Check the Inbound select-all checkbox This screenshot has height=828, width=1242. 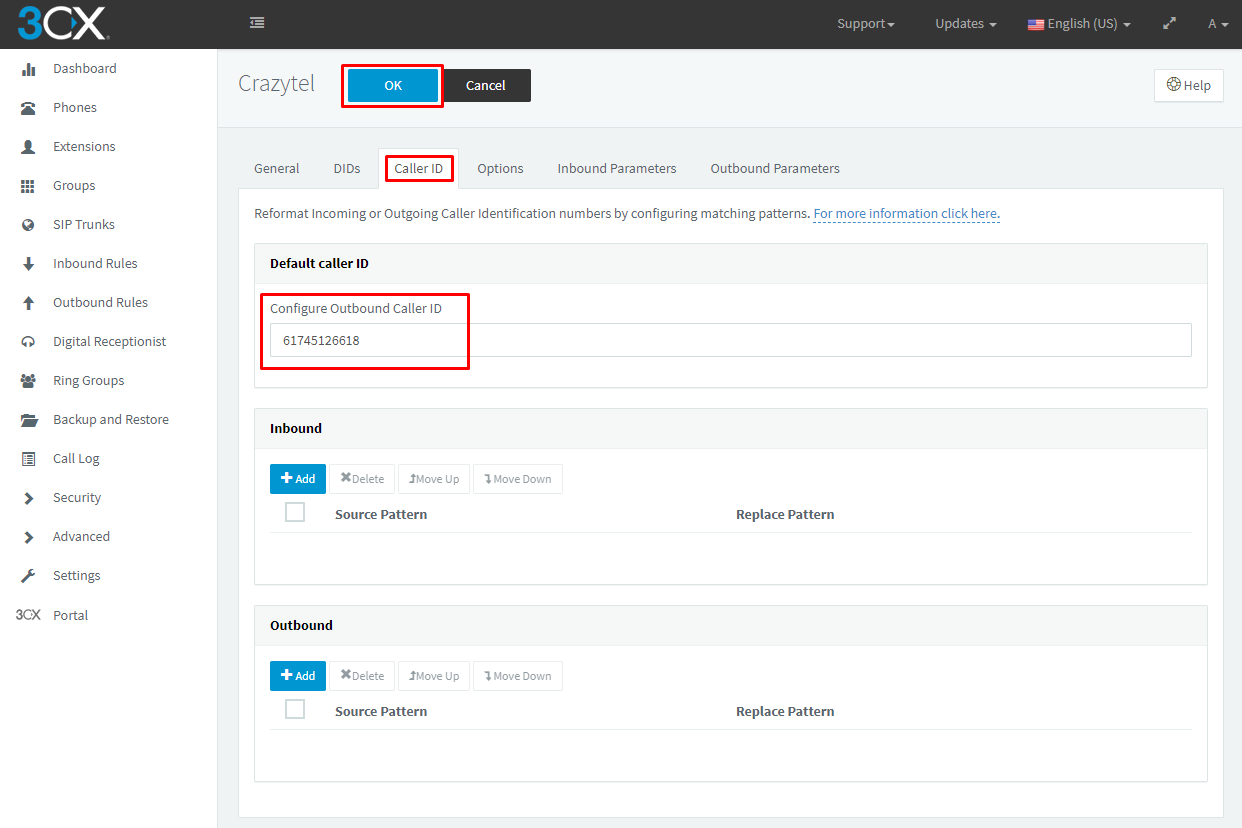pyautogui.click(x=295, y=513)
